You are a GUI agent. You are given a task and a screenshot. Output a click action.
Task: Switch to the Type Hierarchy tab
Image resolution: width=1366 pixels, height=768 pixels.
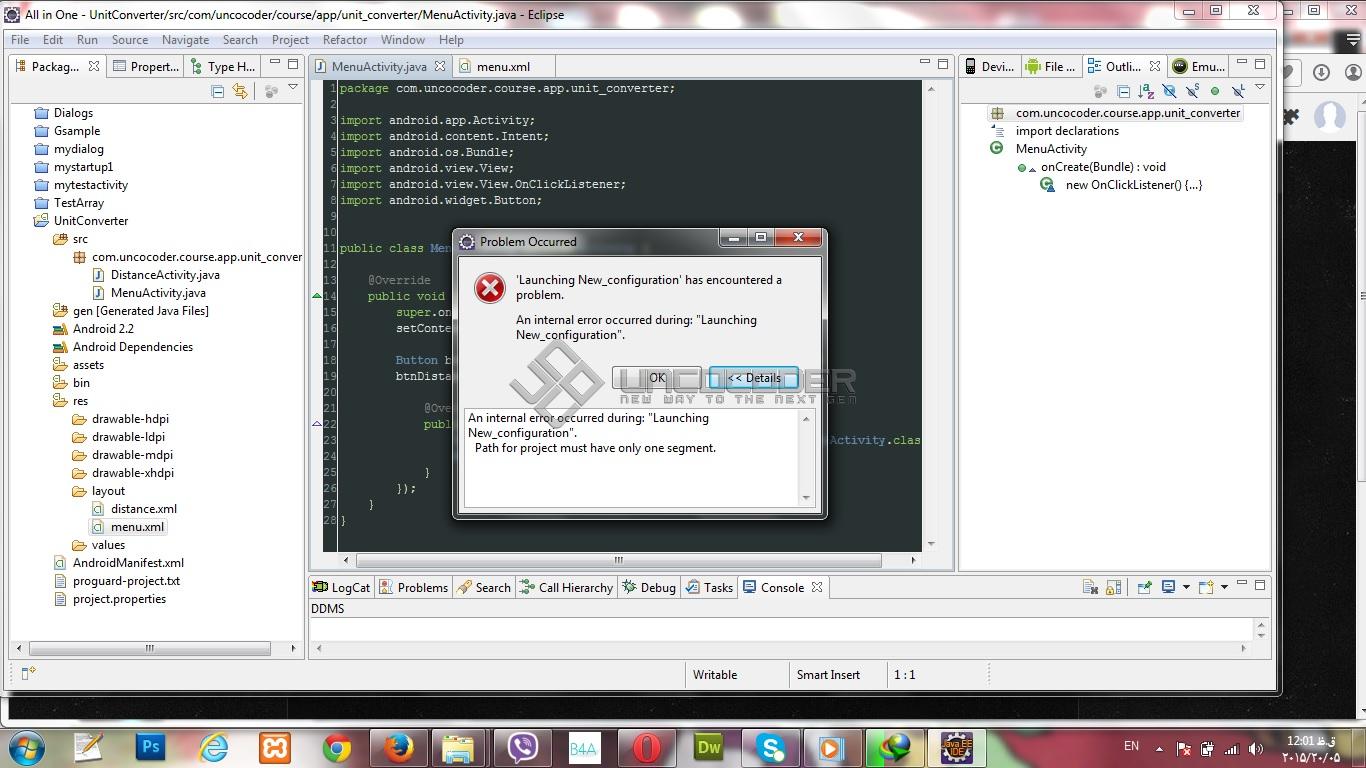[222, 66]
